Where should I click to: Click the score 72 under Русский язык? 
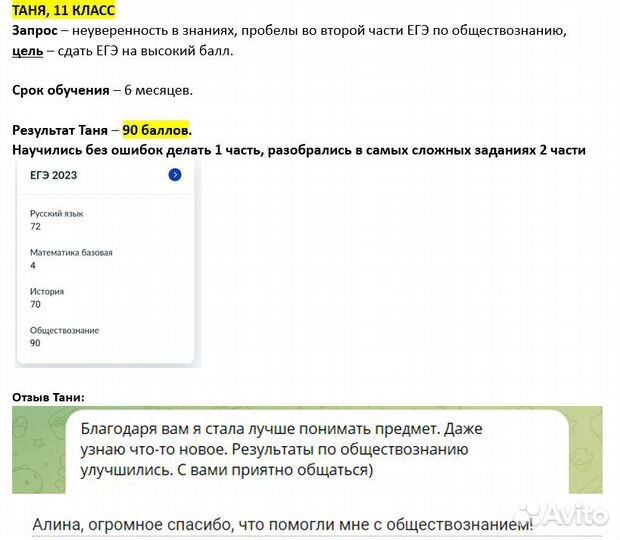(x=35, y=227)
